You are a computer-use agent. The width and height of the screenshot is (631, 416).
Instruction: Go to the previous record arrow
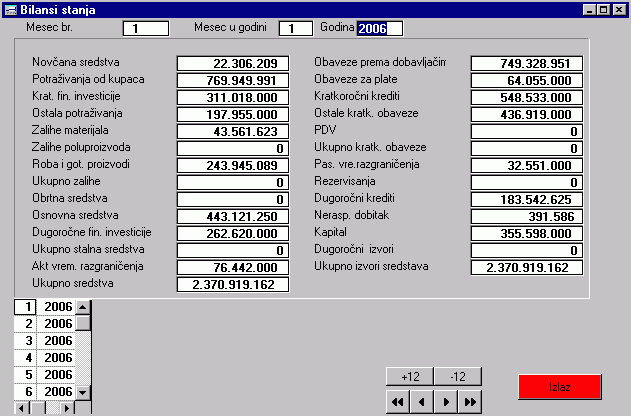pos(422,402)
